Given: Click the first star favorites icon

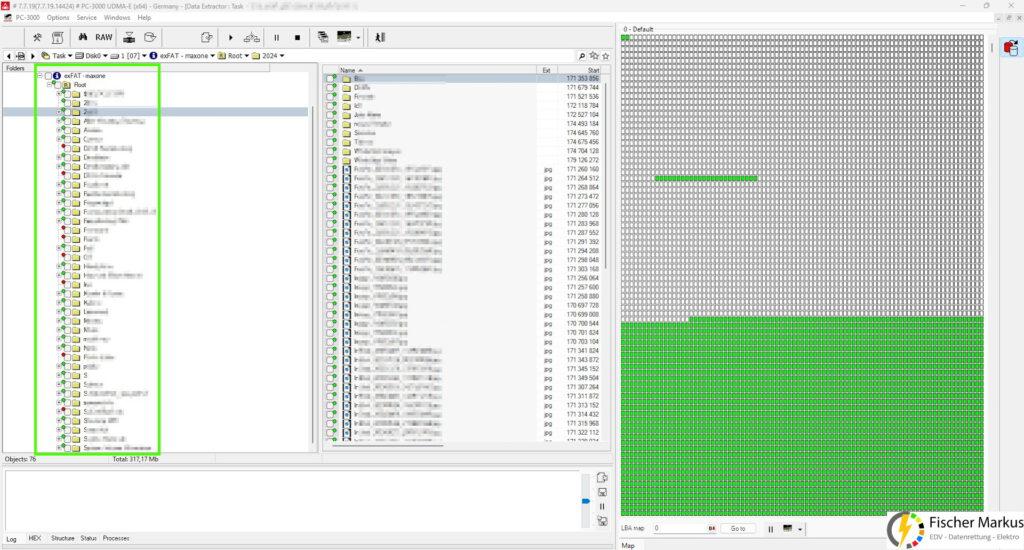Looking at the screenshot, I should click(x=594, y=56).
